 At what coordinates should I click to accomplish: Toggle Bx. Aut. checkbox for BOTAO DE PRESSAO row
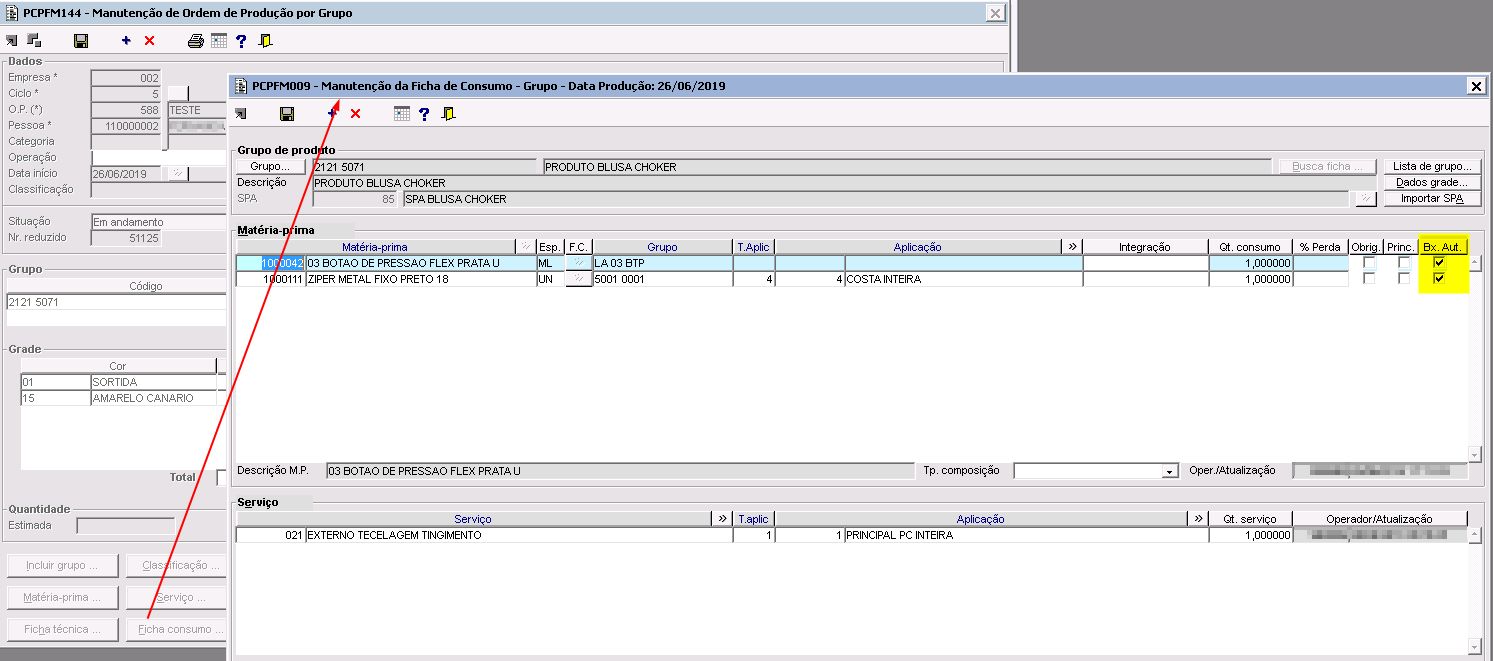[1439, 263]
